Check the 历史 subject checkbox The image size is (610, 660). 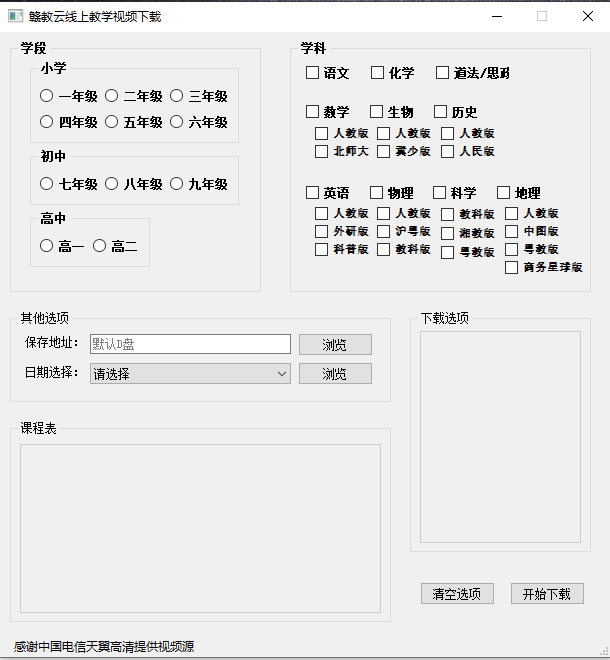point(440,112)
